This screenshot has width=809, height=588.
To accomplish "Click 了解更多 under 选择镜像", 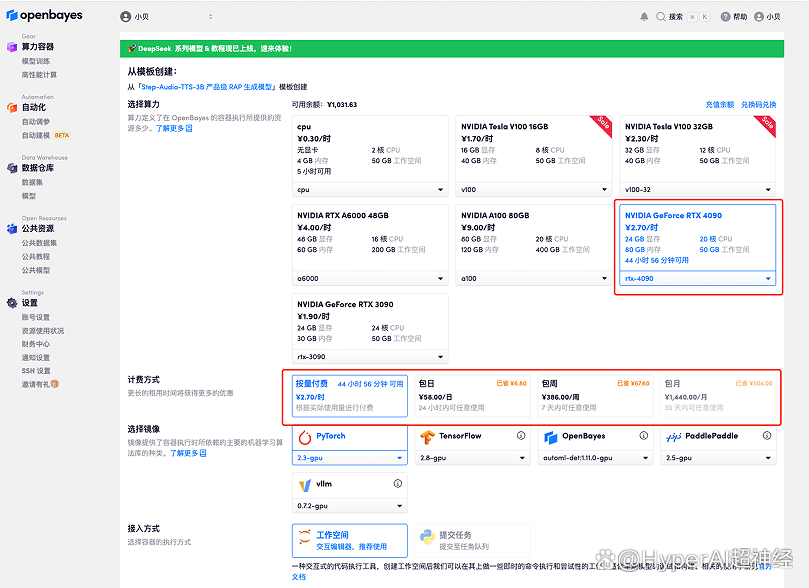I will click(188, 453).
